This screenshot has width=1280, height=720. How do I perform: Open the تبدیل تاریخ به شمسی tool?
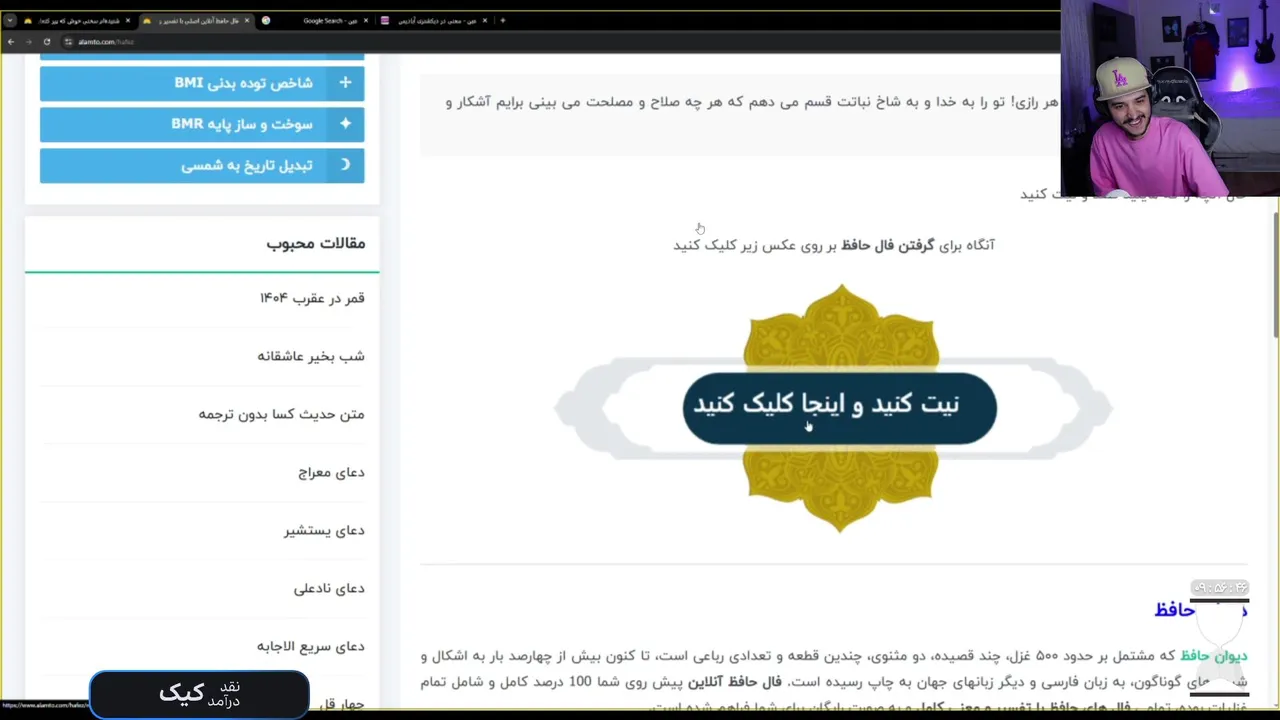coord(202,165)
